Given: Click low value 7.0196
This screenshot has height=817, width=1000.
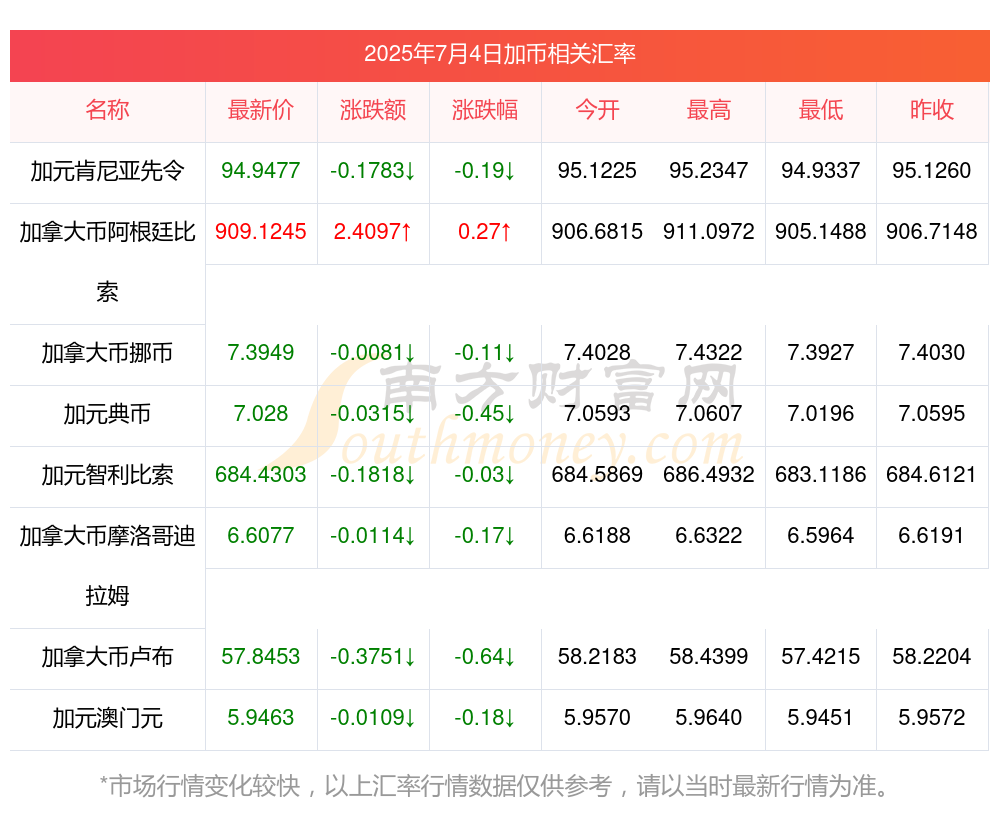Looking at the screenshot, I should point(821,413).
